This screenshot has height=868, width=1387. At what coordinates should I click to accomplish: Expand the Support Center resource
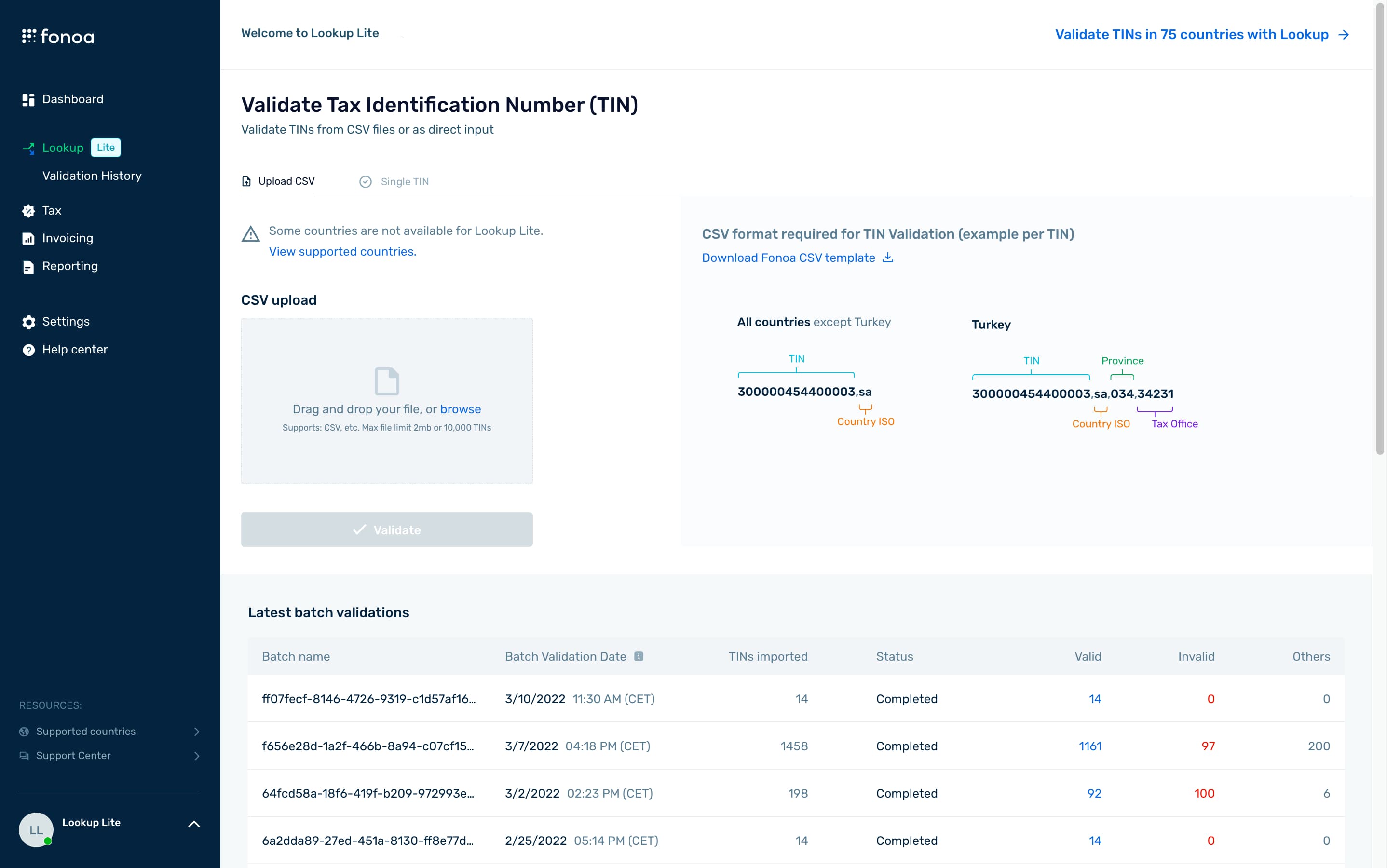pos(196,756)
